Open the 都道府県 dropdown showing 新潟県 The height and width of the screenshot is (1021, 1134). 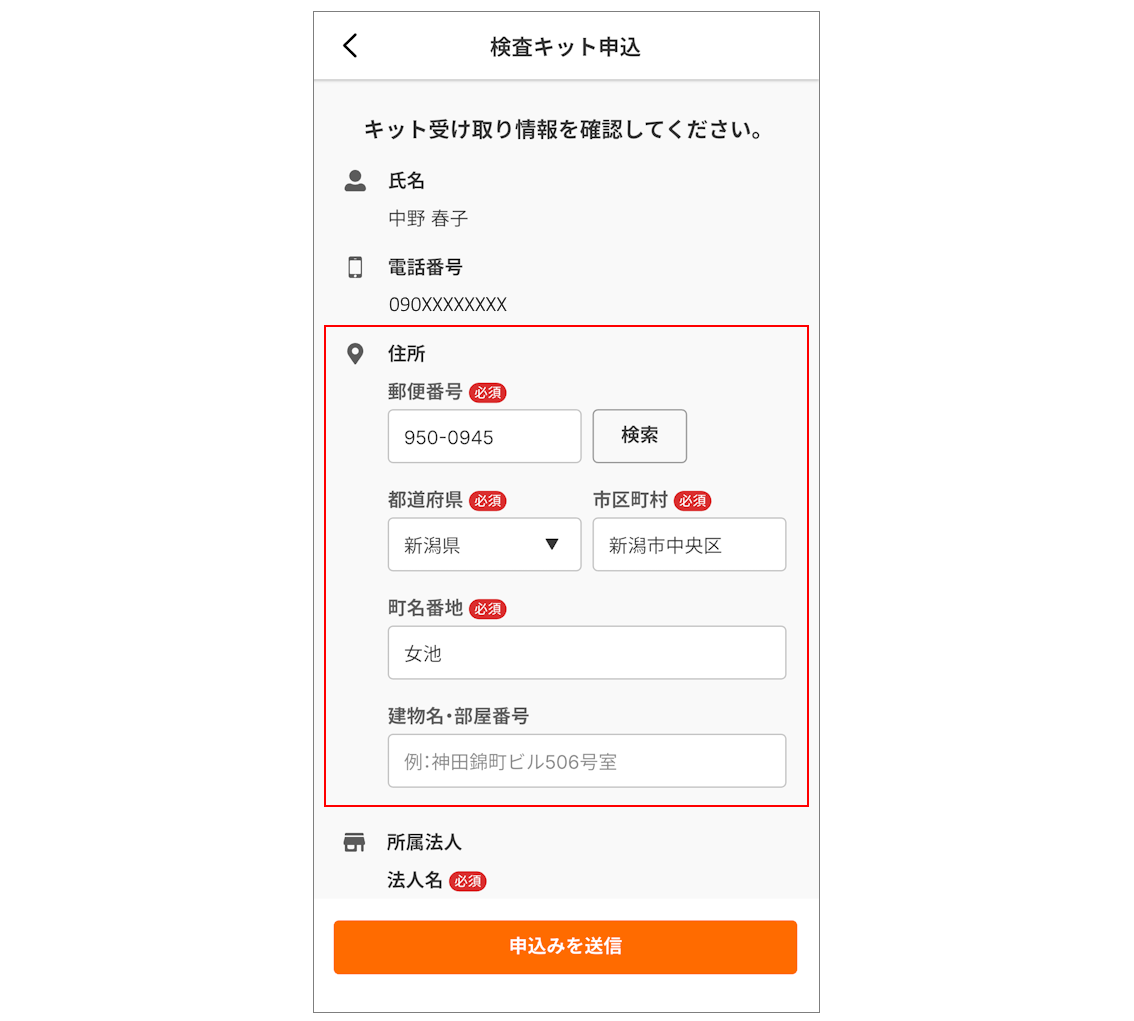click(484, 545)
